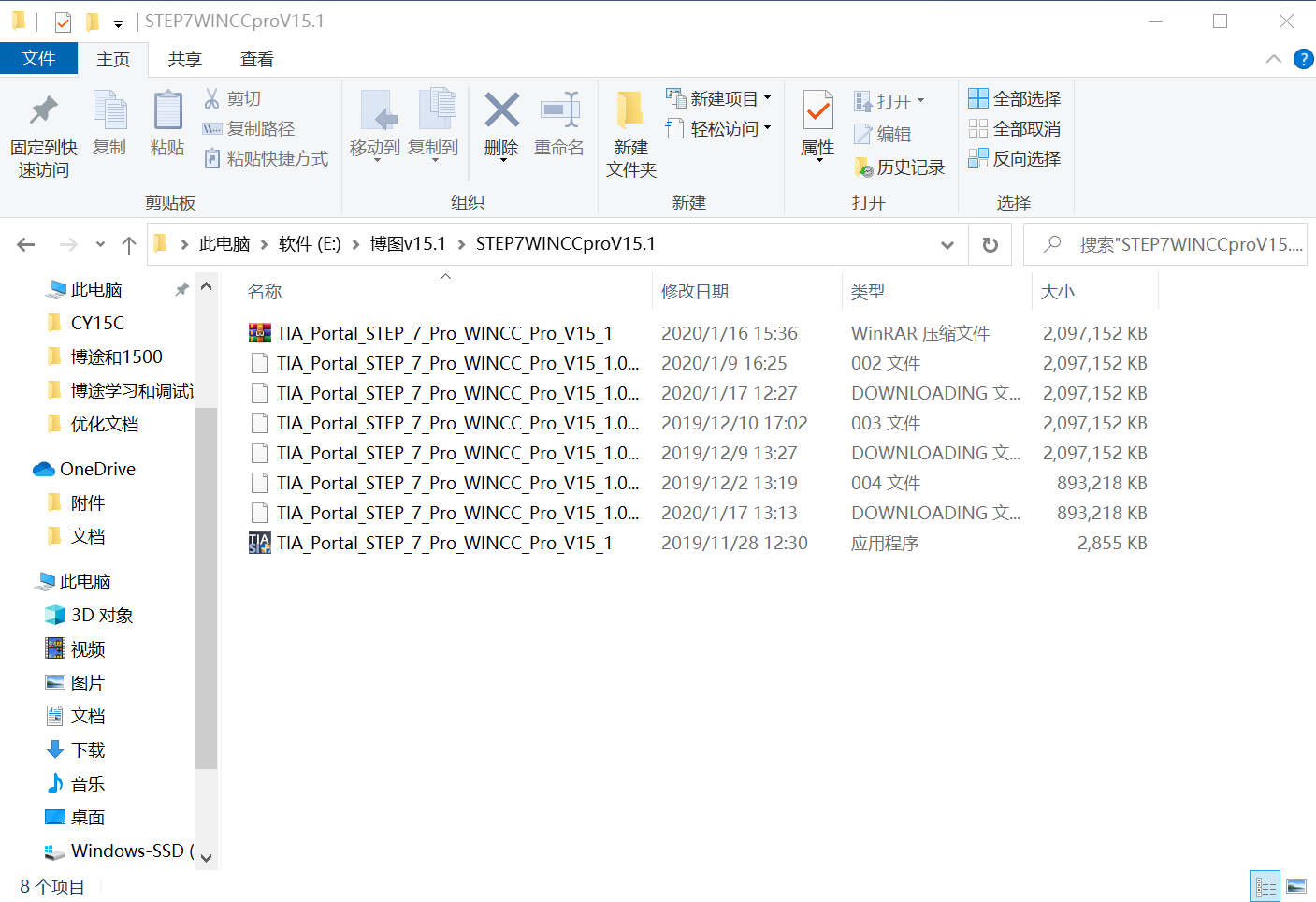
Task: Click the quick access toolbar properties checkmark
Action: click(63, 22)
